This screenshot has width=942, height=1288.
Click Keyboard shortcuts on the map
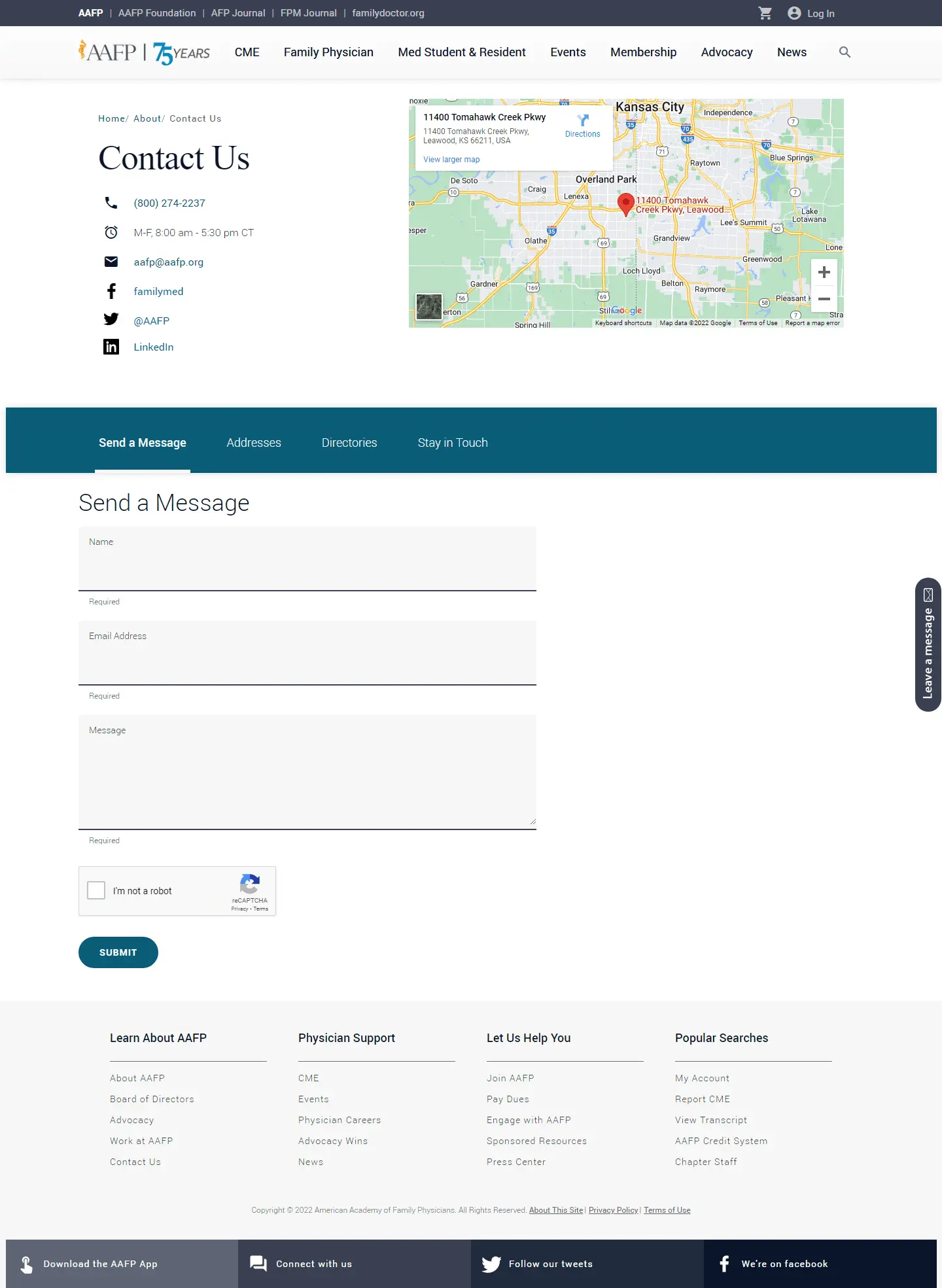tap(623, 323)
